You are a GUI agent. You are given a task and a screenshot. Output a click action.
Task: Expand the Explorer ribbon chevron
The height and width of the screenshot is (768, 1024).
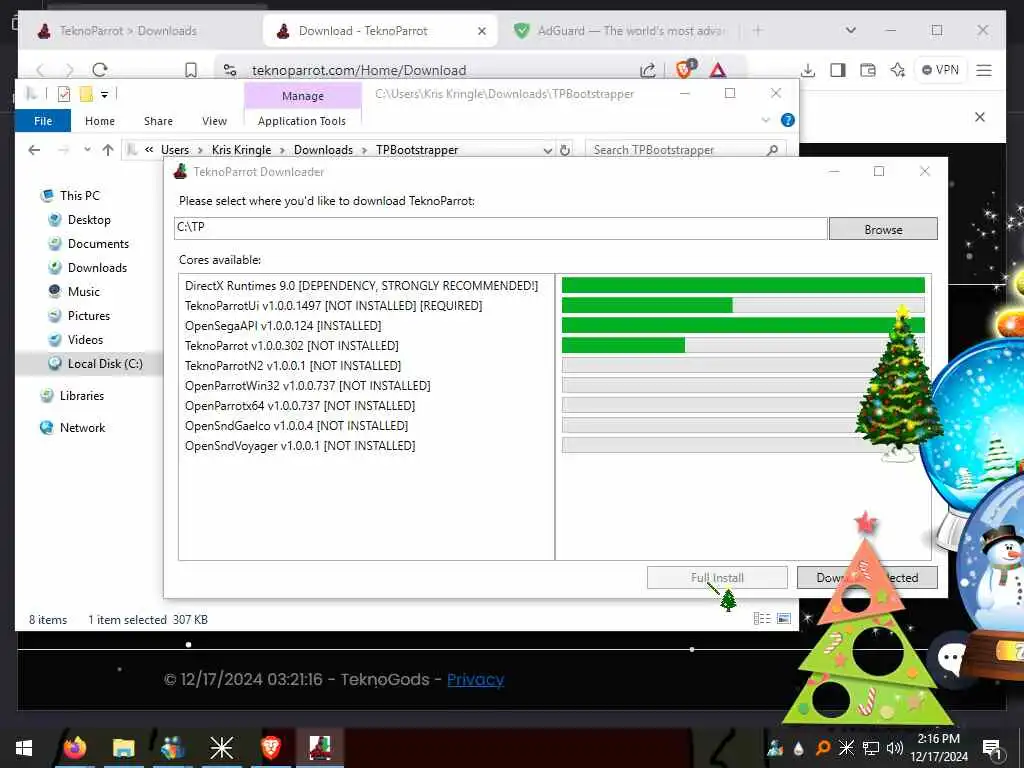click(x=766, y=120)
